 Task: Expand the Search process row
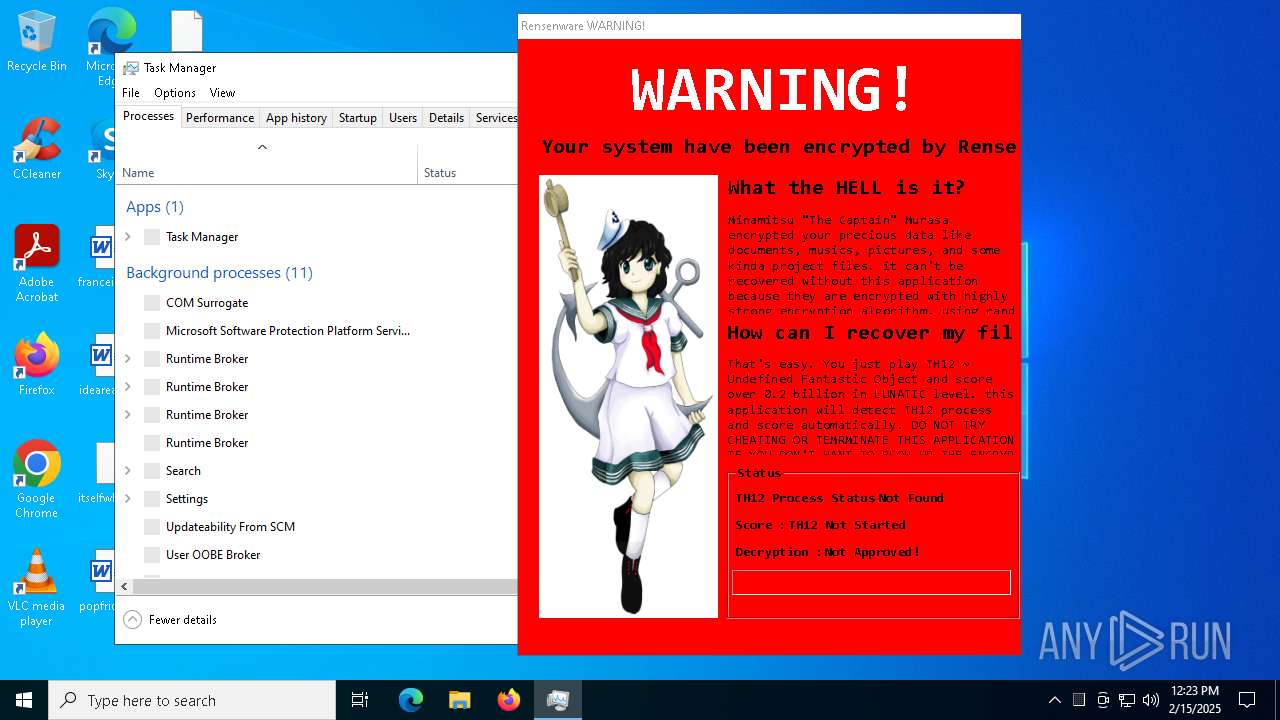[127, 471]
